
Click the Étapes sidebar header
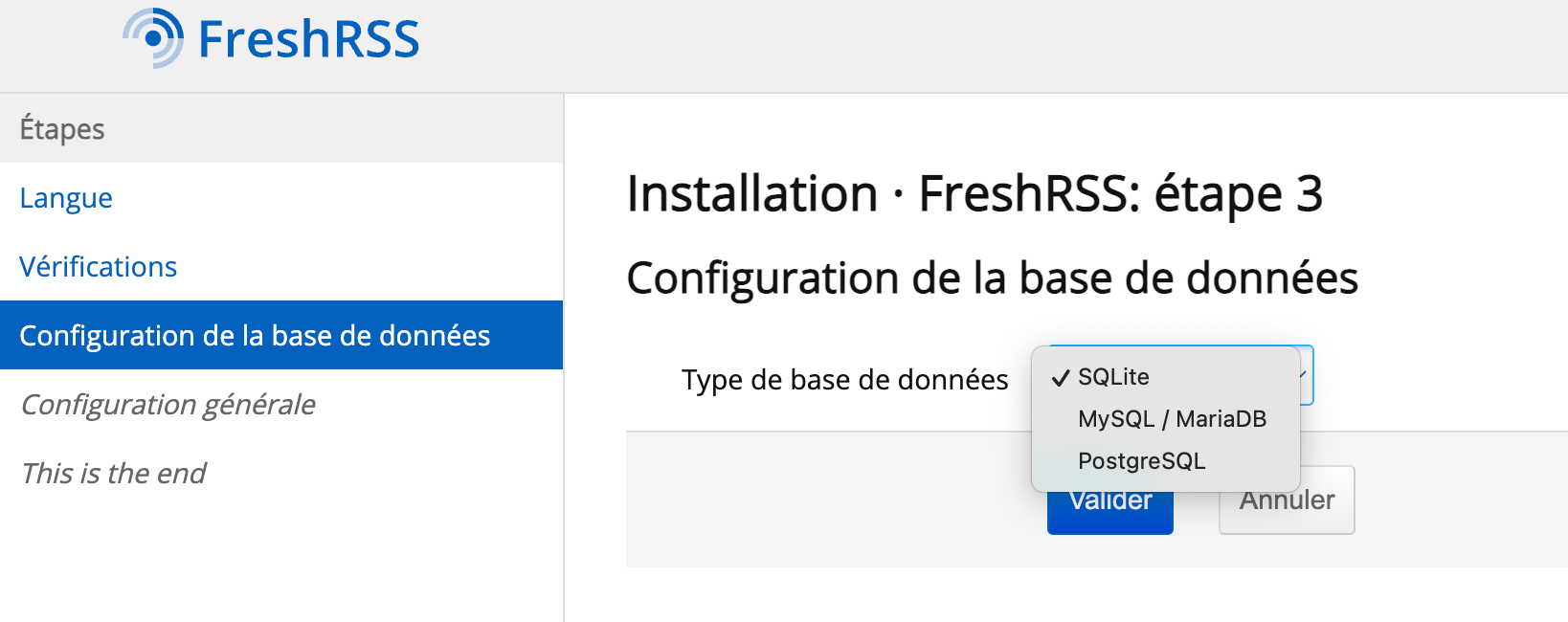pos(62,129)
